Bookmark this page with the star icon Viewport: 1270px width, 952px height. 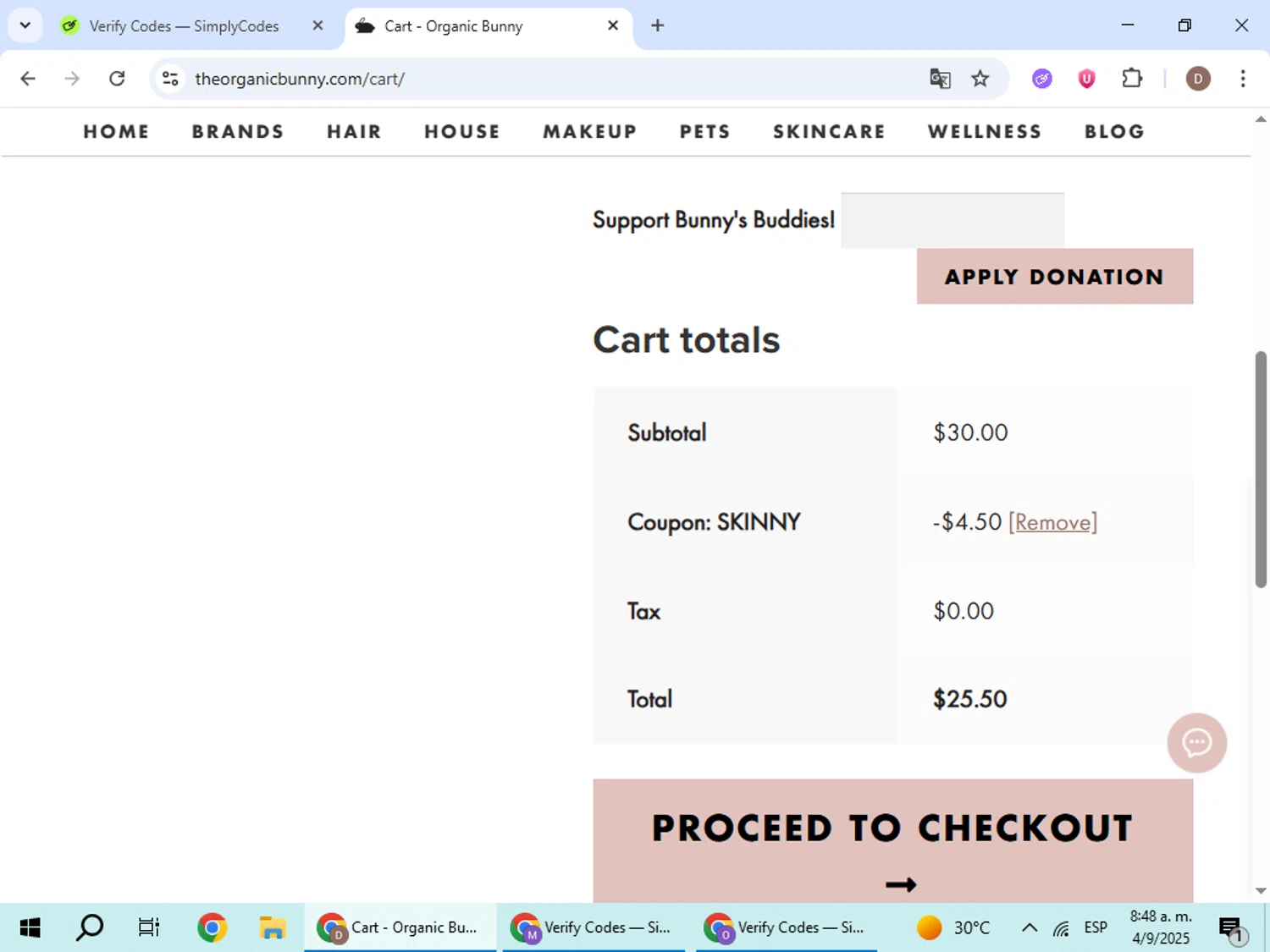click(x=980, y=79)
